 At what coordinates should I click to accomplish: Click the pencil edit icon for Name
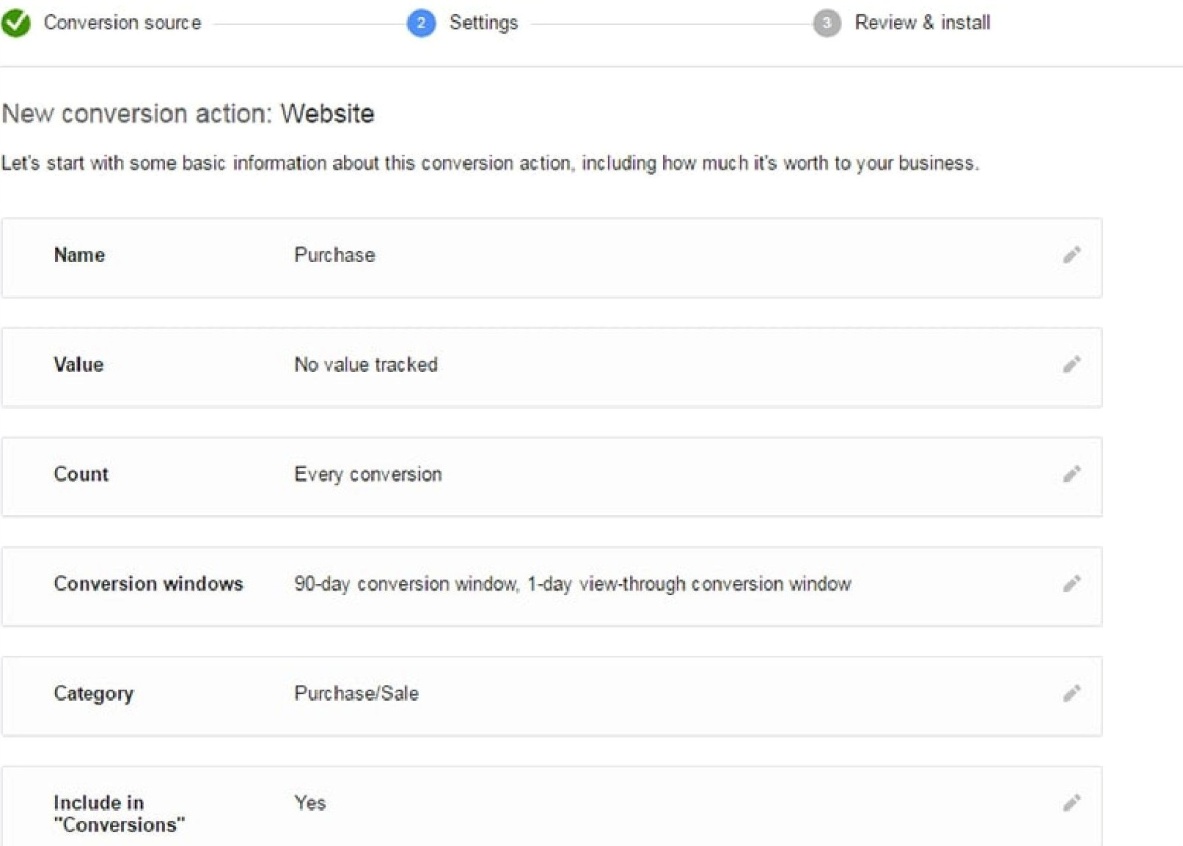coord(1071,255)
